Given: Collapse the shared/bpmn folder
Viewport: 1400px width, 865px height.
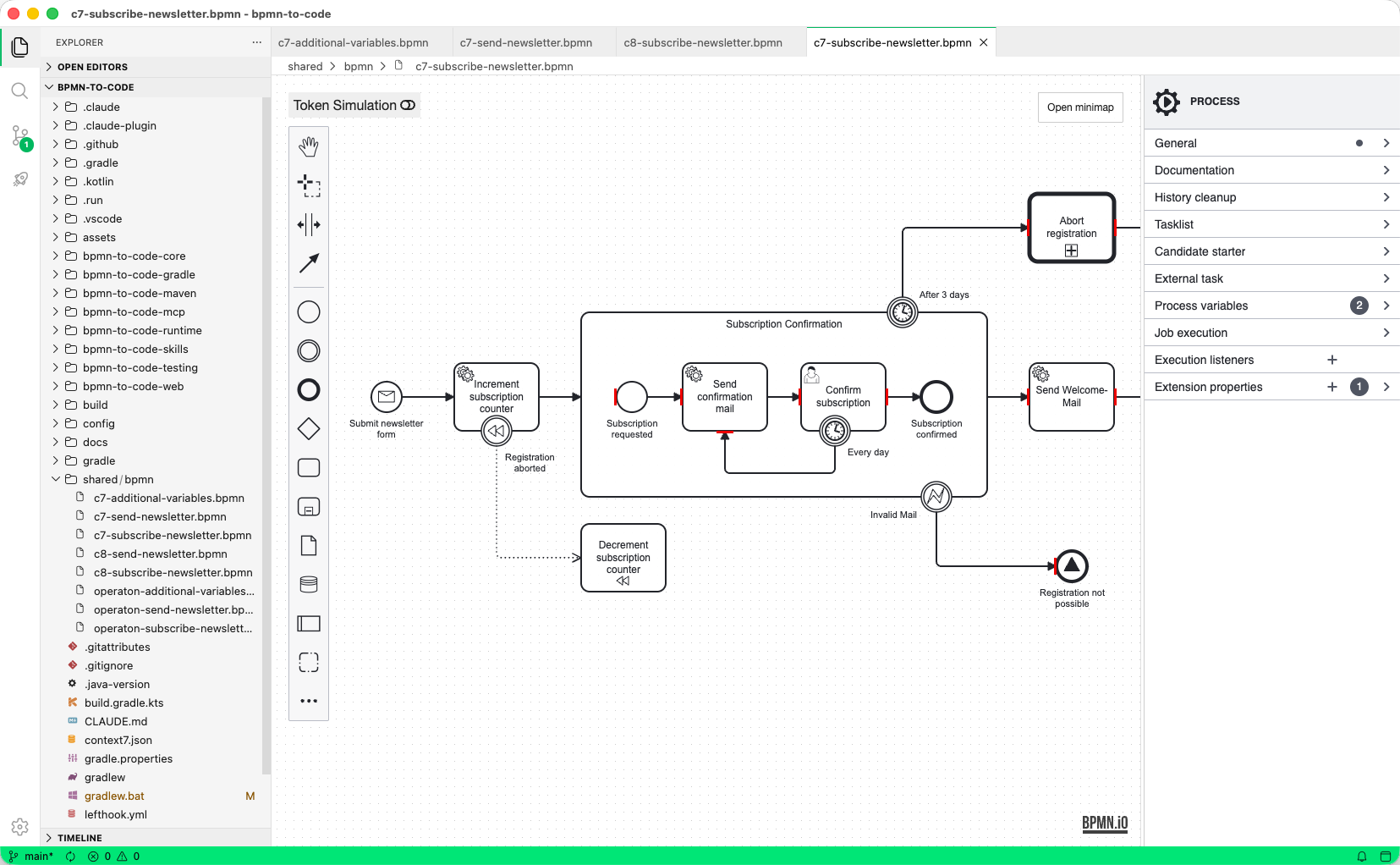Looking at the screenshot, I should click(156, 479).
